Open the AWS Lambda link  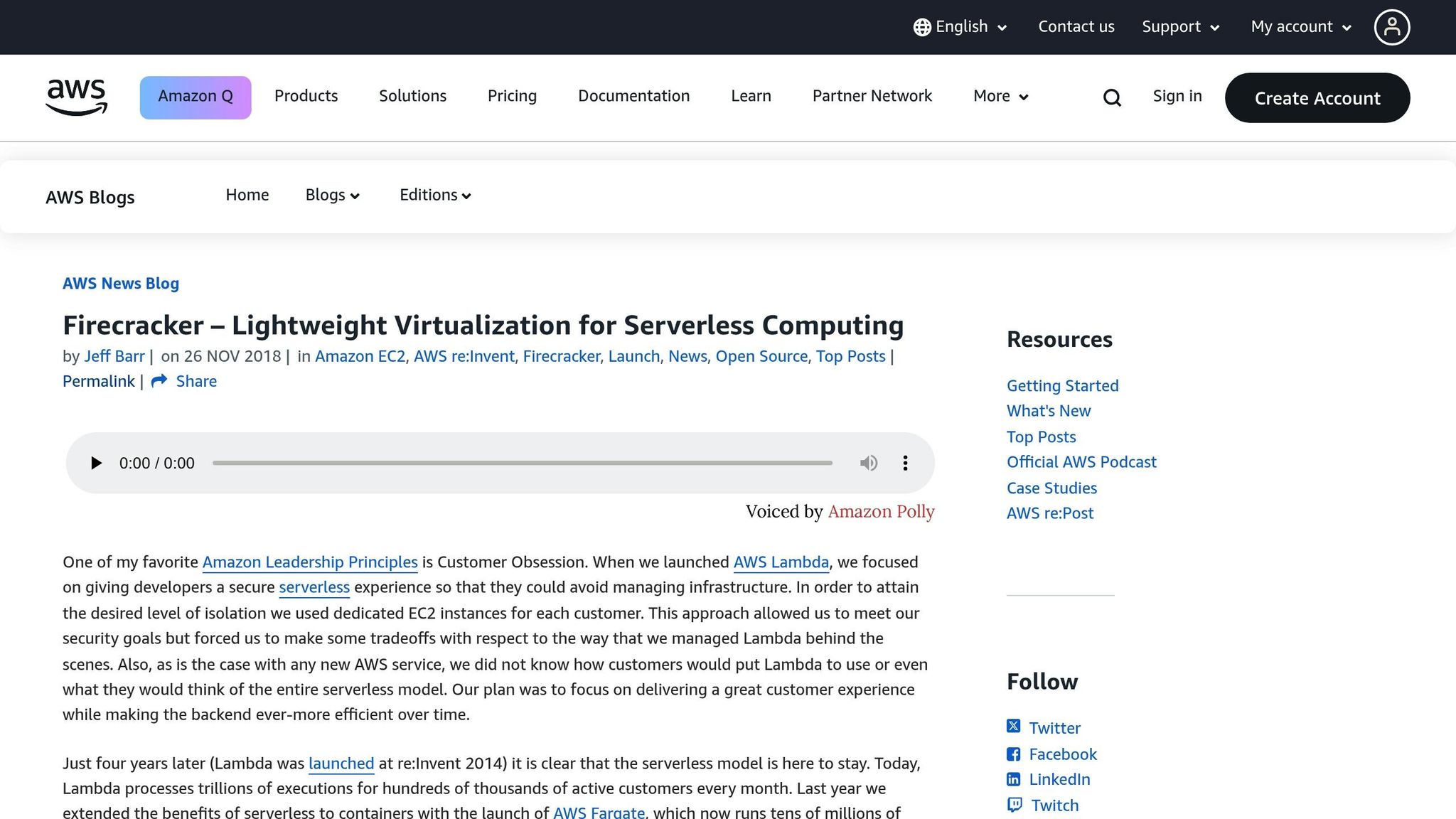click(781, 562)
